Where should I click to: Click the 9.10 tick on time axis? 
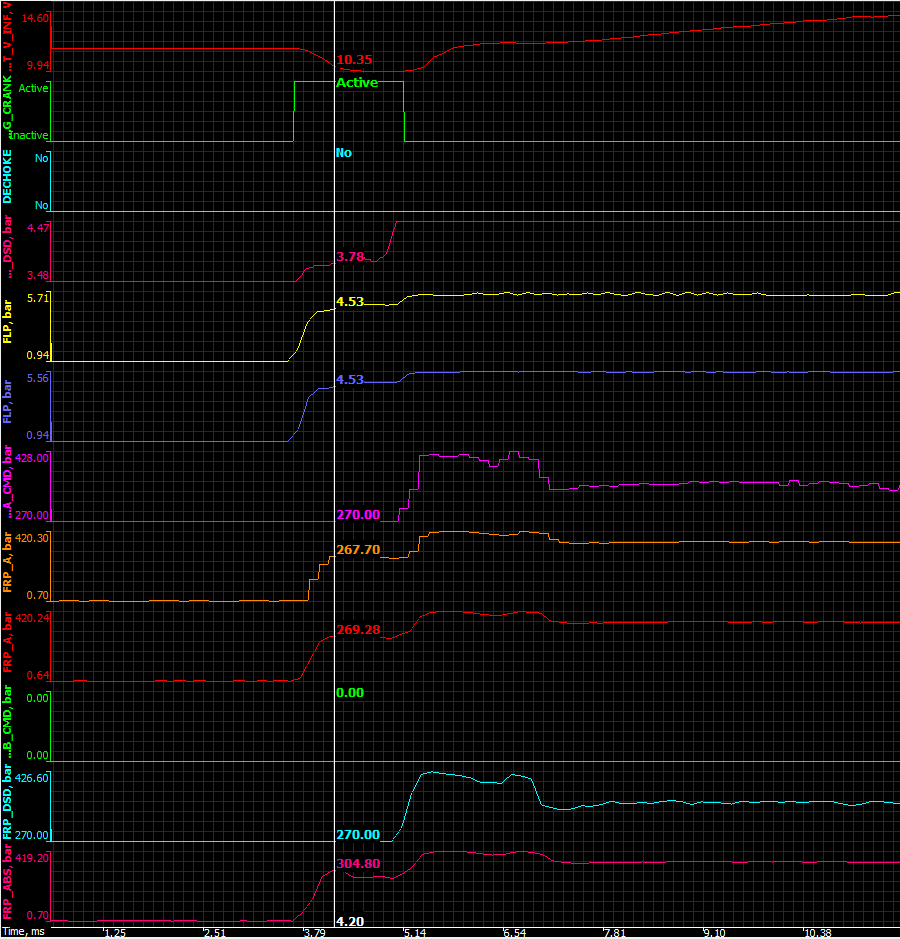[x=714, y=932]
